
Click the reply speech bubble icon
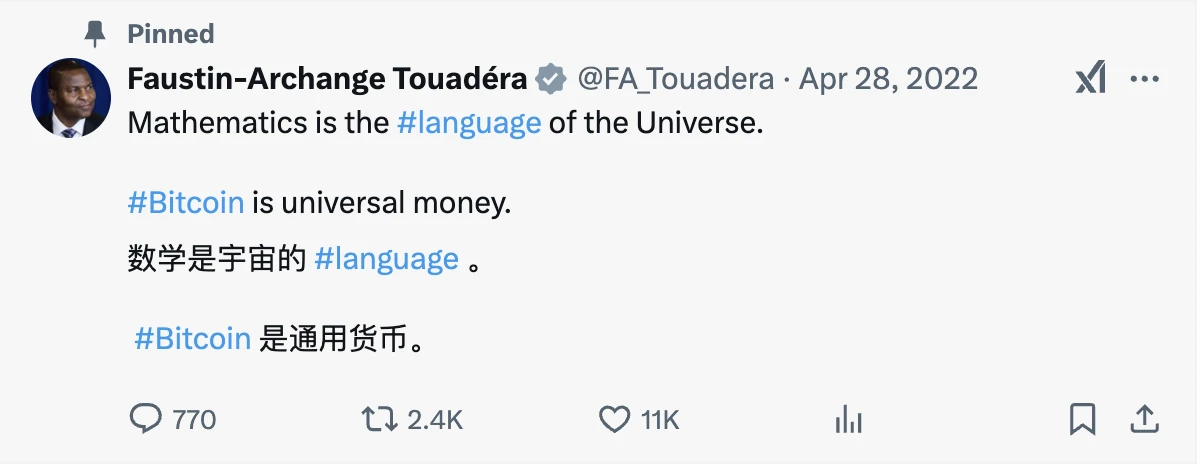[x=146, y=419]
